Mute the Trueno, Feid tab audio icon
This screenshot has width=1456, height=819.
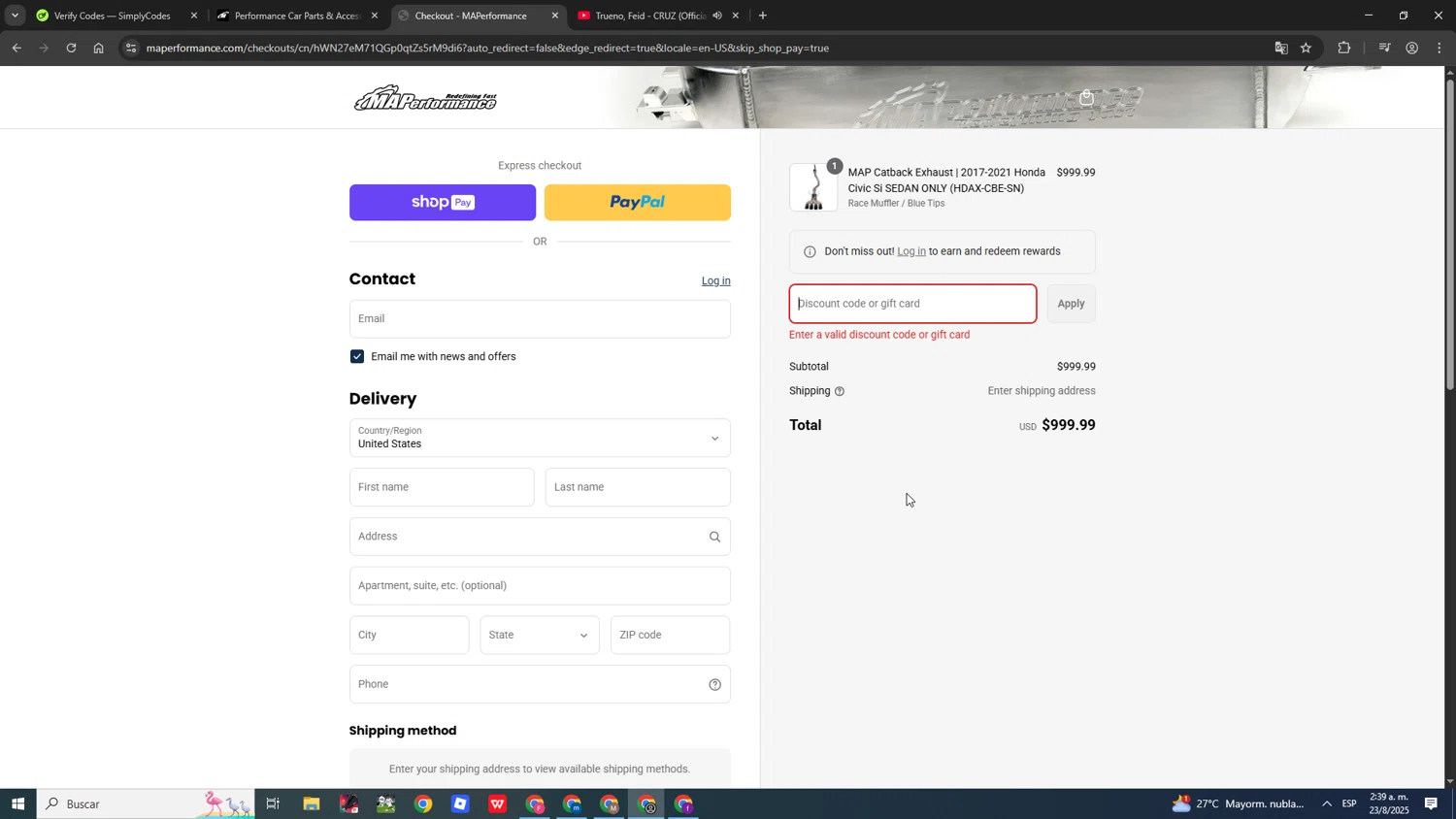coord(717,16)
